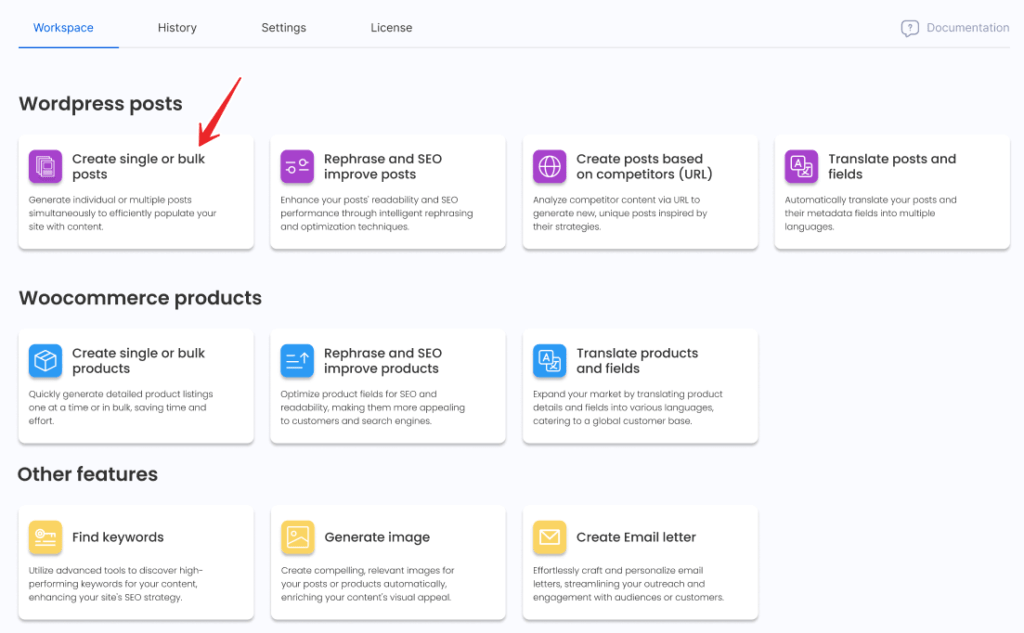Click the blue box icon for bulk products

point(45,361)
